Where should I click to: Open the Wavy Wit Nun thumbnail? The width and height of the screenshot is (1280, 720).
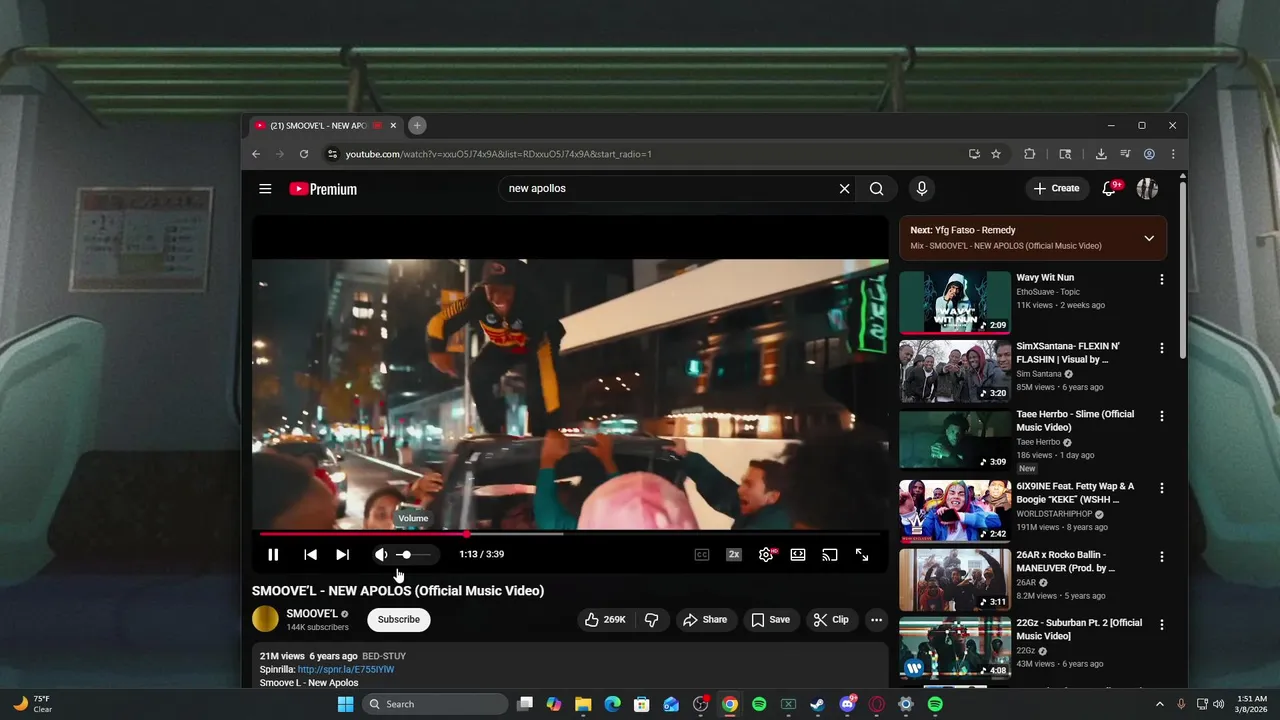click(x=955, y=302)
